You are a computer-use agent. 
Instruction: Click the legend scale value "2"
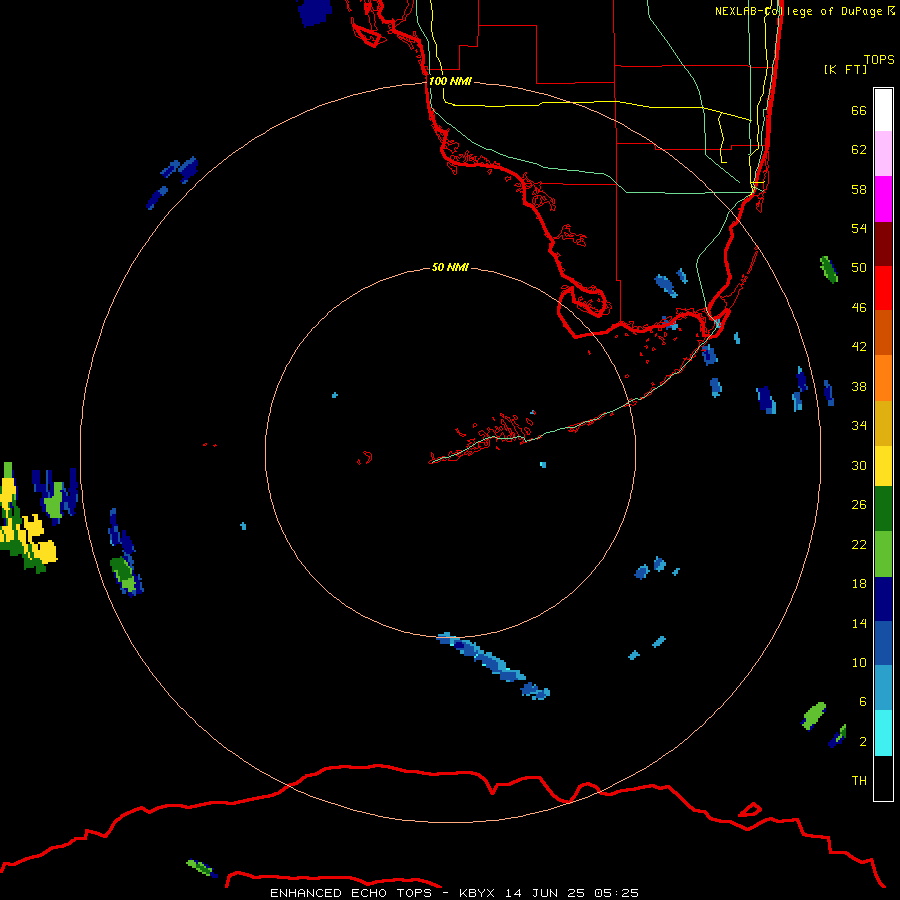[x=862, y=742]
